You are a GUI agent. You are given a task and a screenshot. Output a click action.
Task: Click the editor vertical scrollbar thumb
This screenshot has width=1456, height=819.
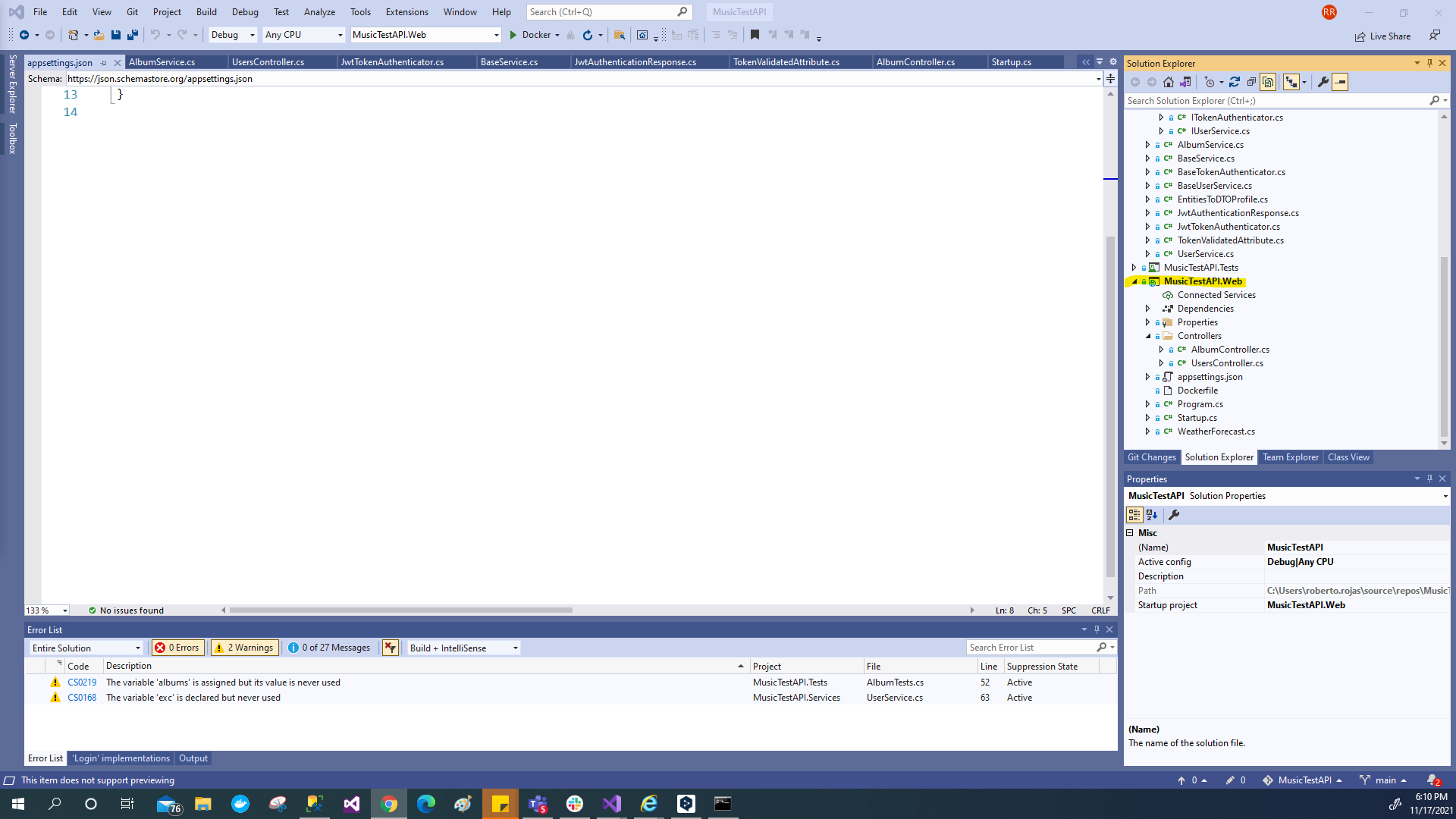[1110, 407]
